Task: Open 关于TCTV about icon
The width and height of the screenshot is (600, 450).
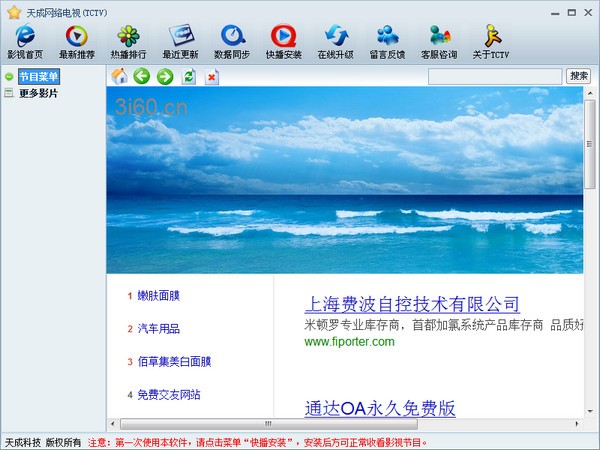Action: (491, 41)
